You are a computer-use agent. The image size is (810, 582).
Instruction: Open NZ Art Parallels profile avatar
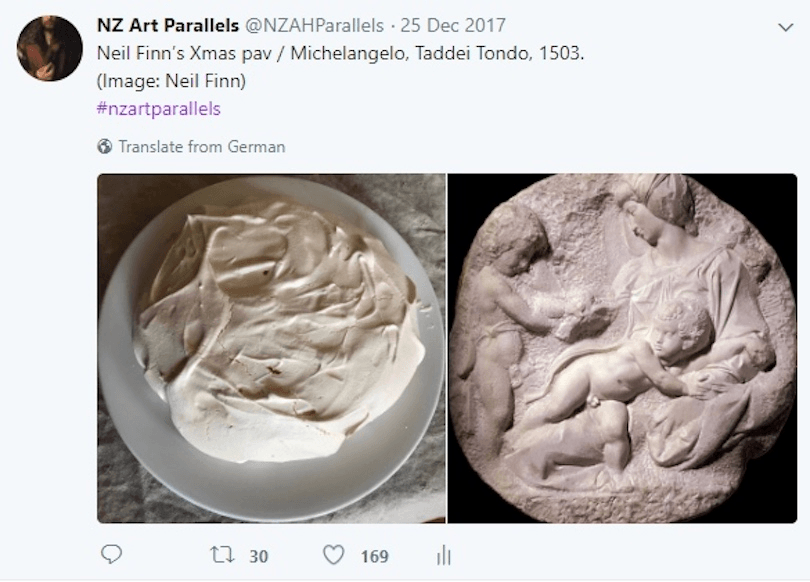(49, 49)
